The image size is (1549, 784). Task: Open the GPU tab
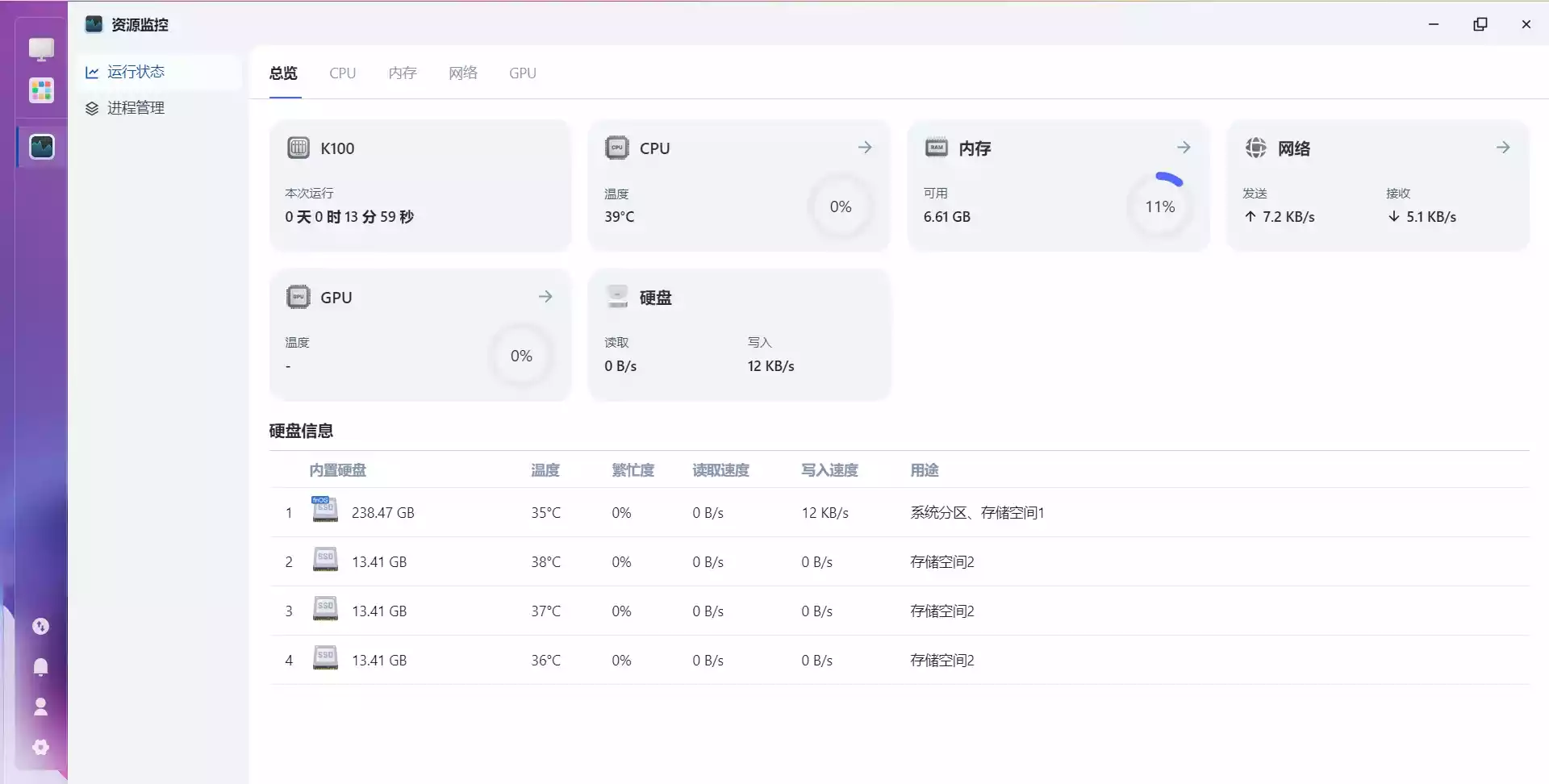tap(523, 73)
